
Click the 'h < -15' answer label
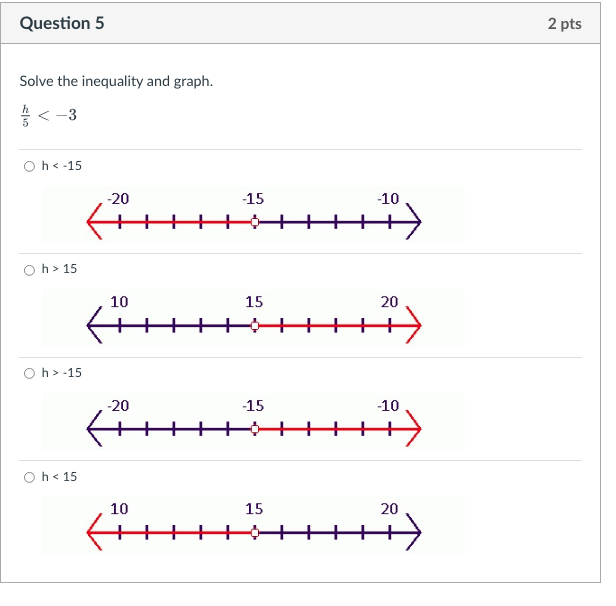click(62, 166)
